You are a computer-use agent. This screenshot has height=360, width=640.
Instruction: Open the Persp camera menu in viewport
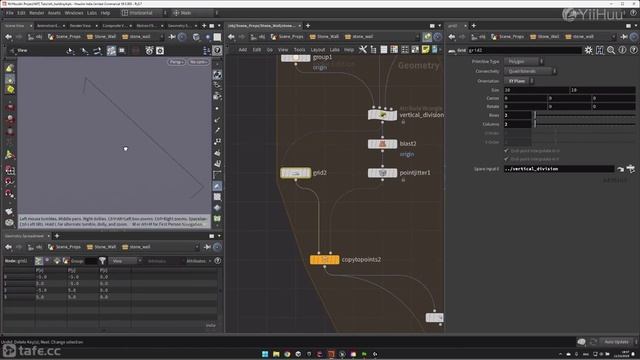(x=177, y=62)
